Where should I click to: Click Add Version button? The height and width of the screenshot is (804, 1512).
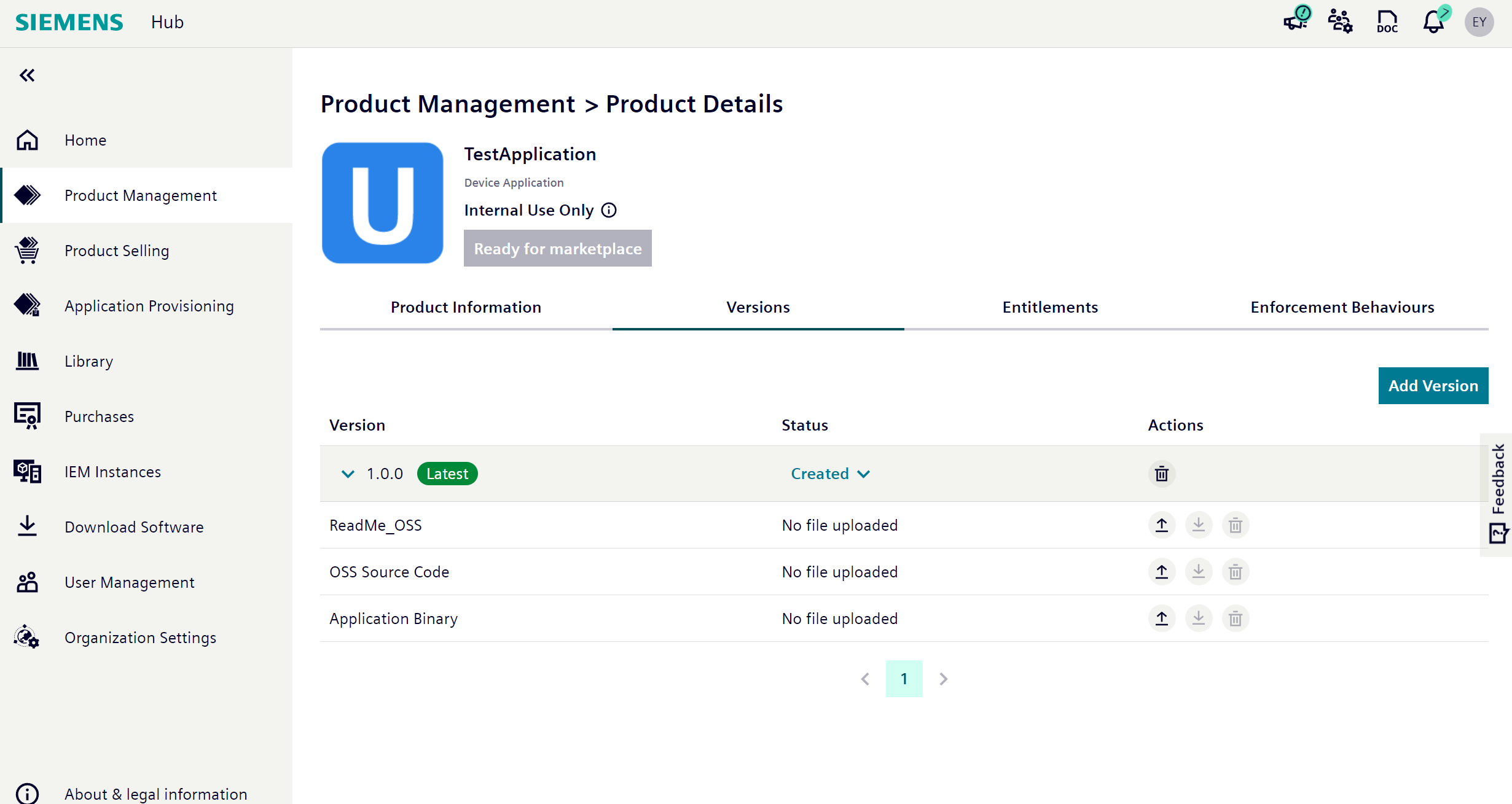coord(1433,386)
